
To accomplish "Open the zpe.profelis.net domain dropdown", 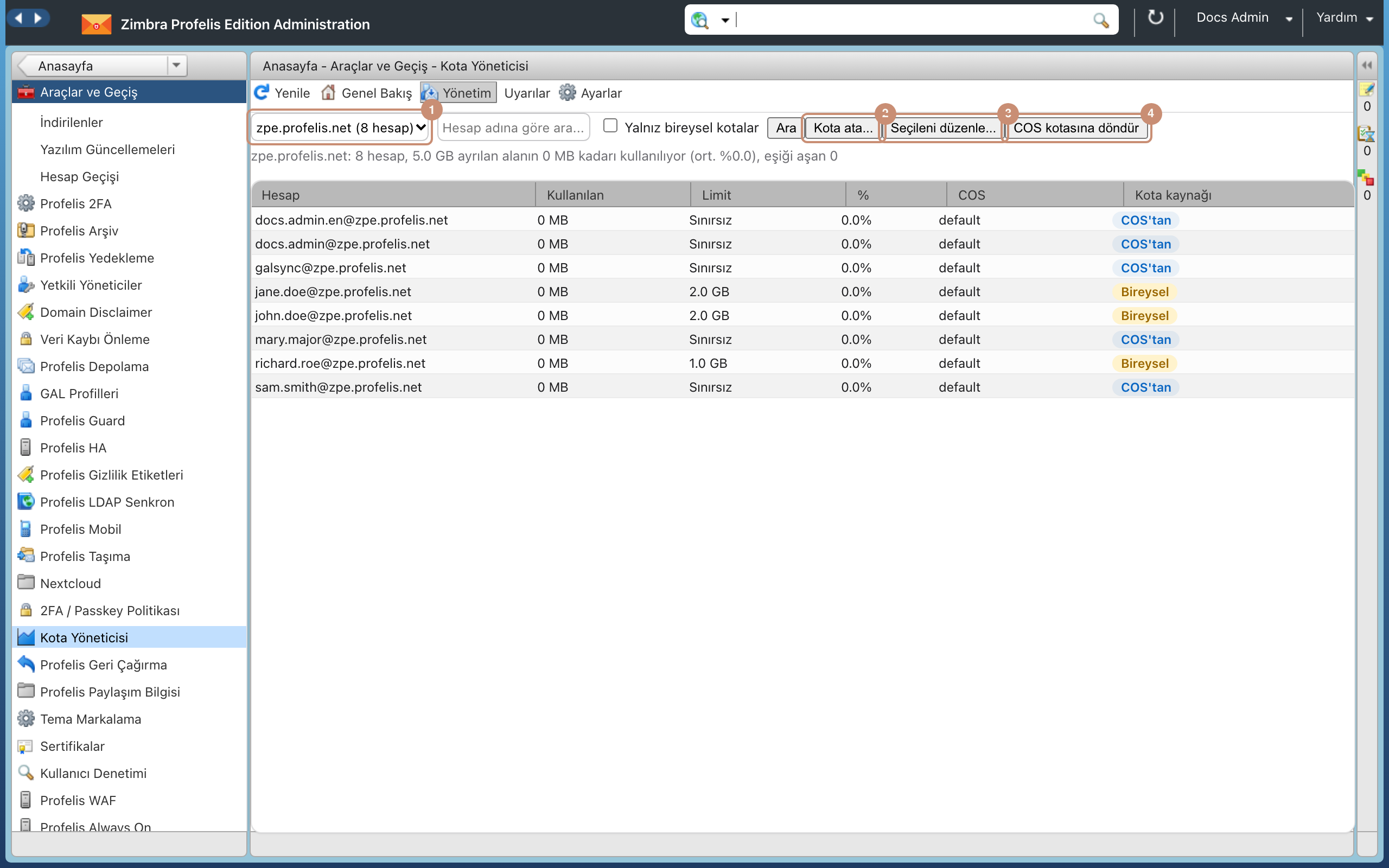I will (x=340, y=127).
